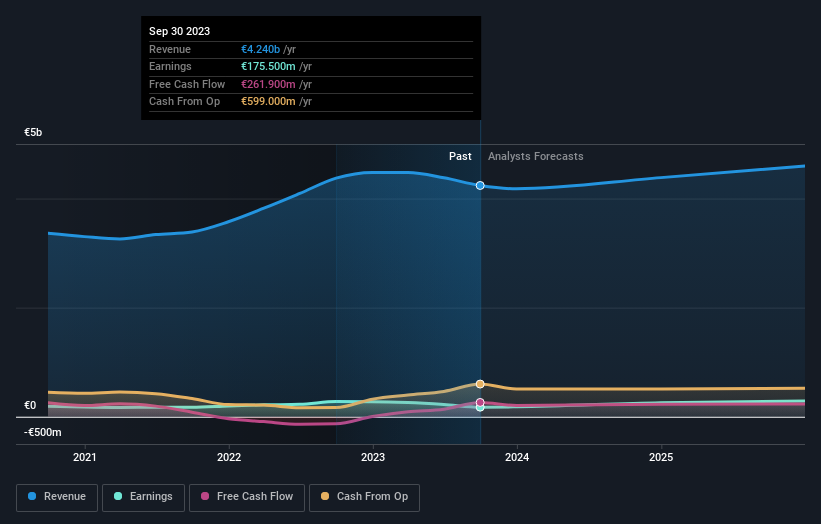Screen dimensions: 821x524
Task: Click the pink Free Cash Flow legend dot
Action: point(205,496)
